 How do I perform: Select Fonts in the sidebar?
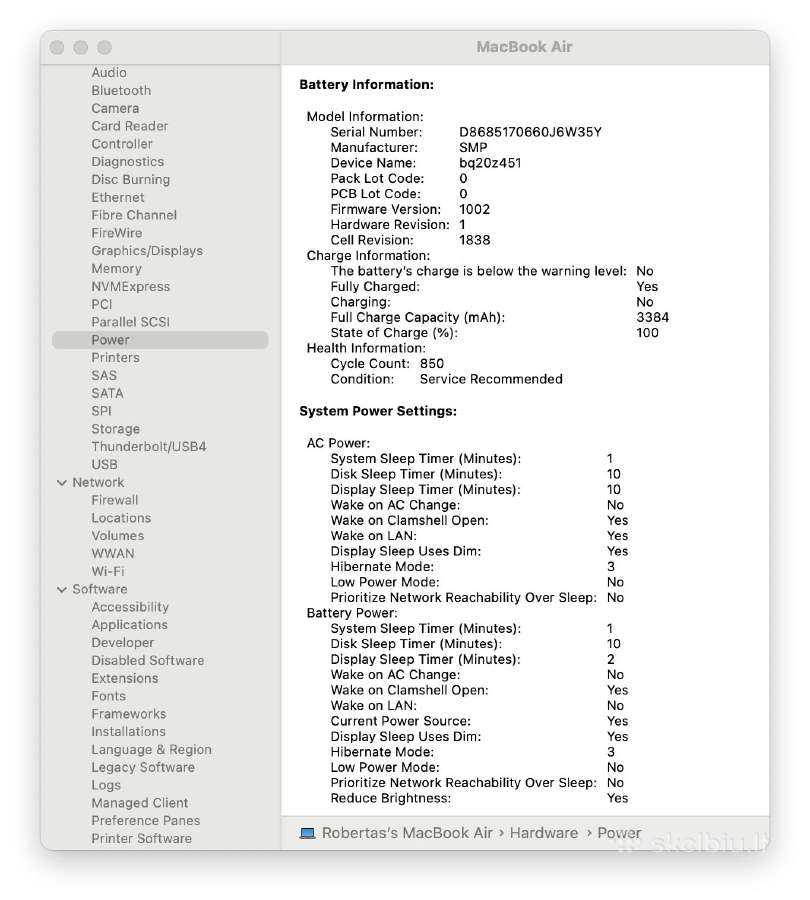108,696
